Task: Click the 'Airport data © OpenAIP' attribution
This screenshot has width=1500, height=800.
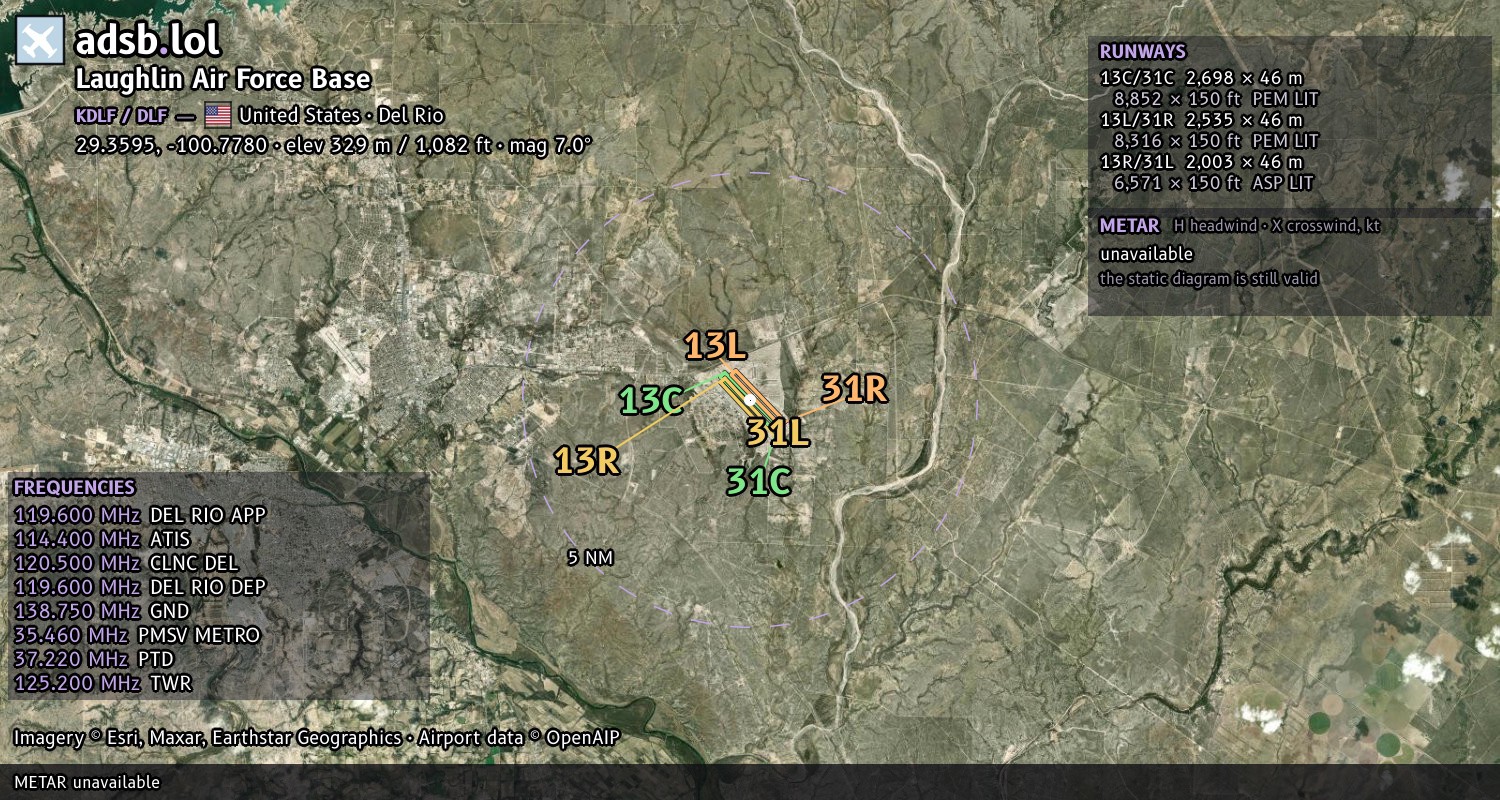Action: coord(519,738)
